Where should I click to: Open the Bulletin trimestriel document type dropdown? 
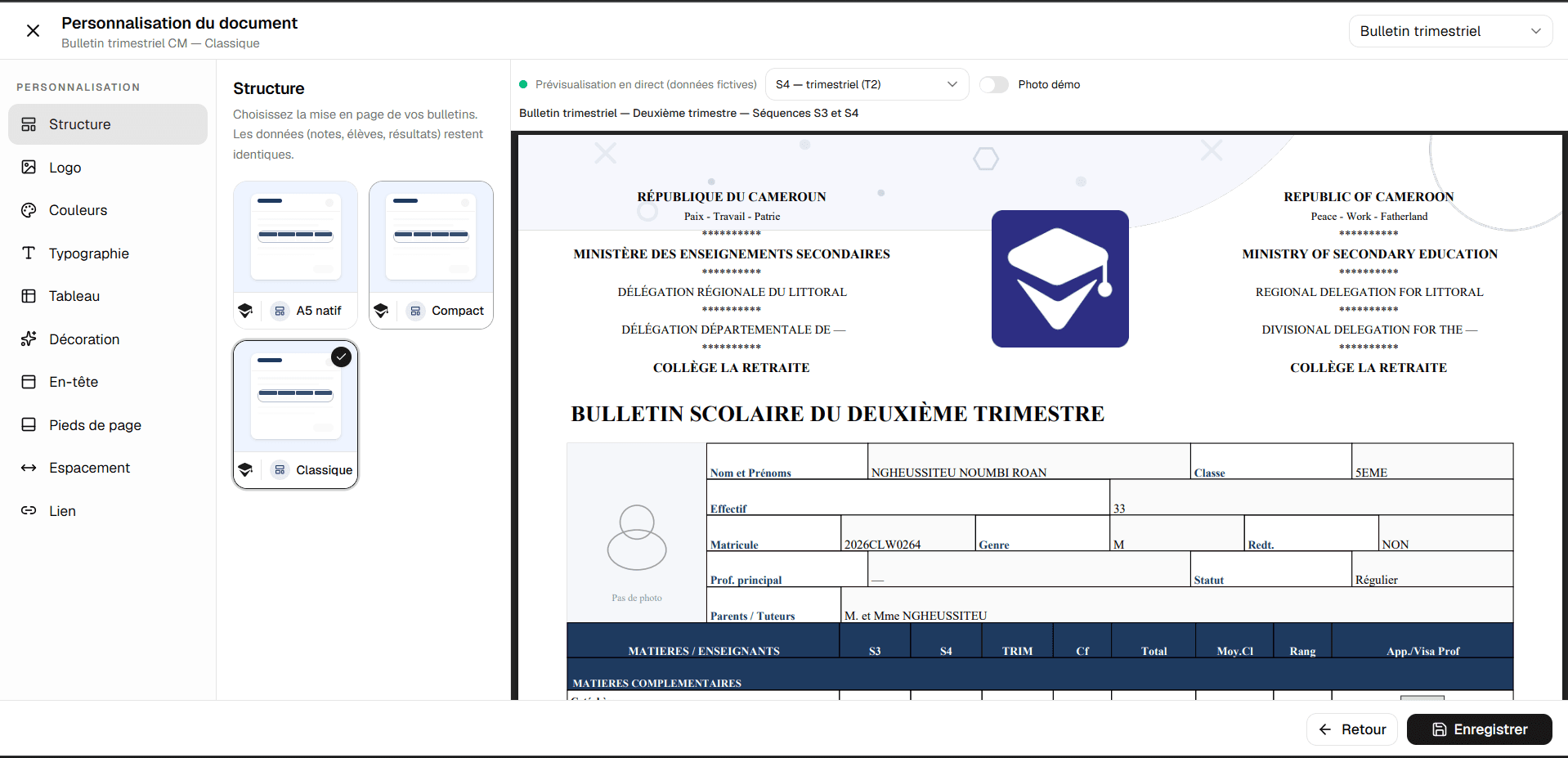[1450, 31]
